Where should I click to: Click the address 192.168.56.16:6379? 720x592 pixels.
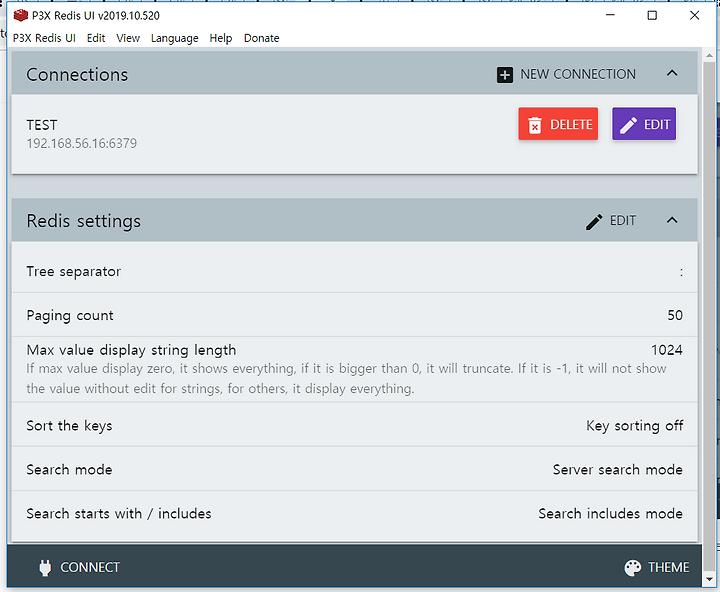[82, 143]
